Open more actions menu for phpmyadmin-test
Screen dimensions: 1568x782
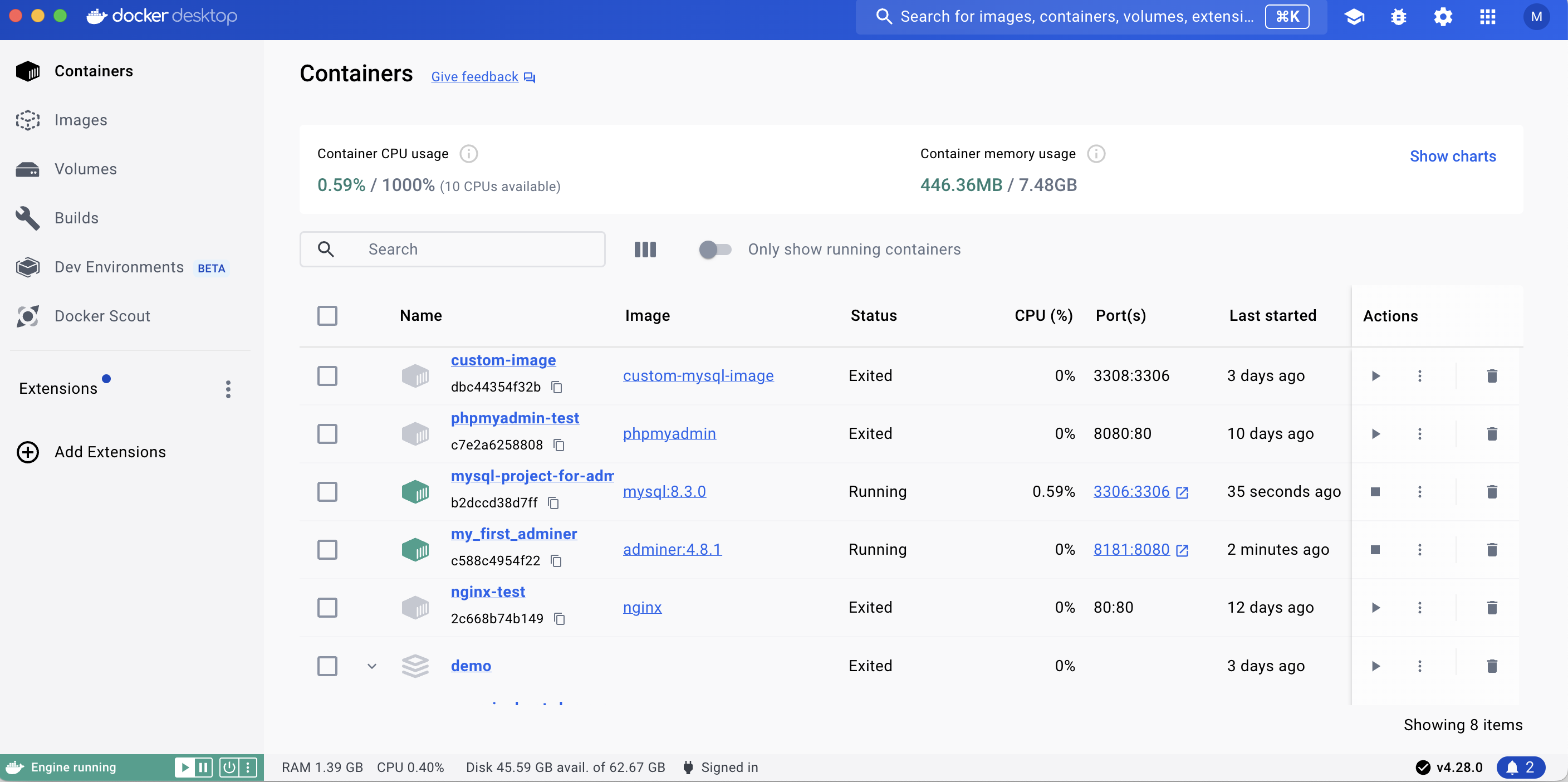point(1419,434)
